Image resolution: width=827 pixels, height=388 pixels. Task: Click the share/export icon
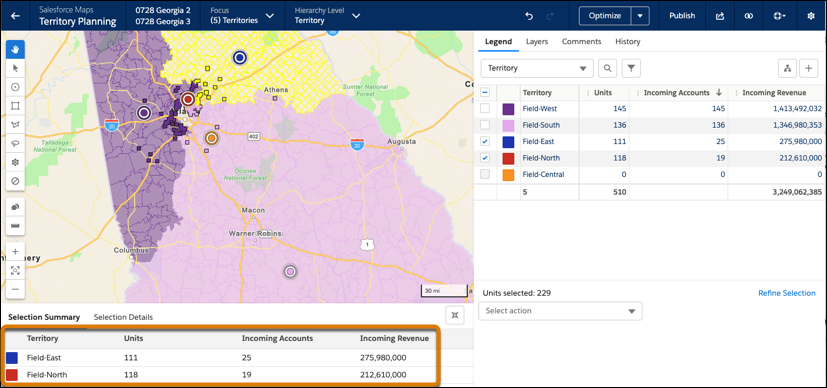click(720, 16)
